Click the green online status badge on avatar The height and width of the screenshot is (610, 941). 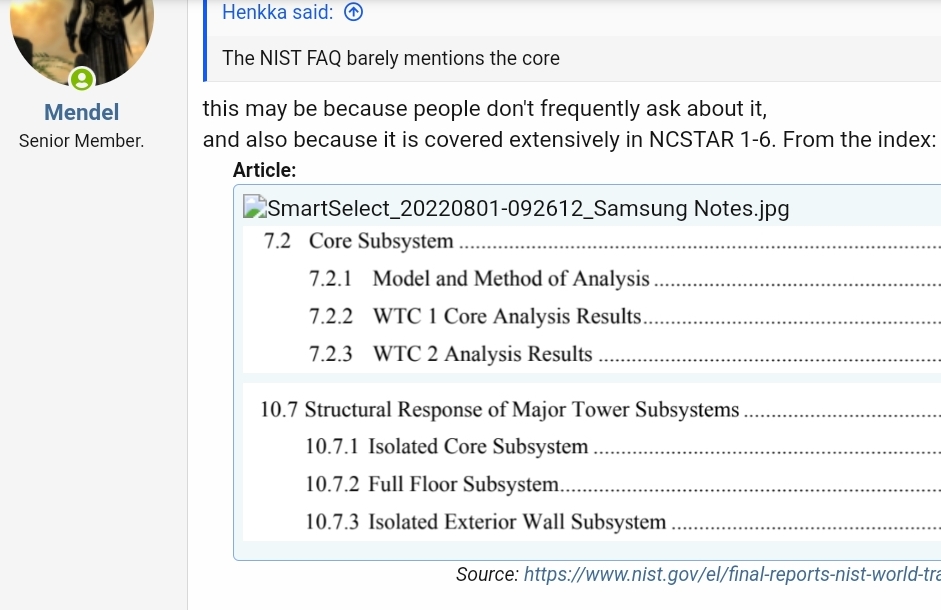coord(82,79)
